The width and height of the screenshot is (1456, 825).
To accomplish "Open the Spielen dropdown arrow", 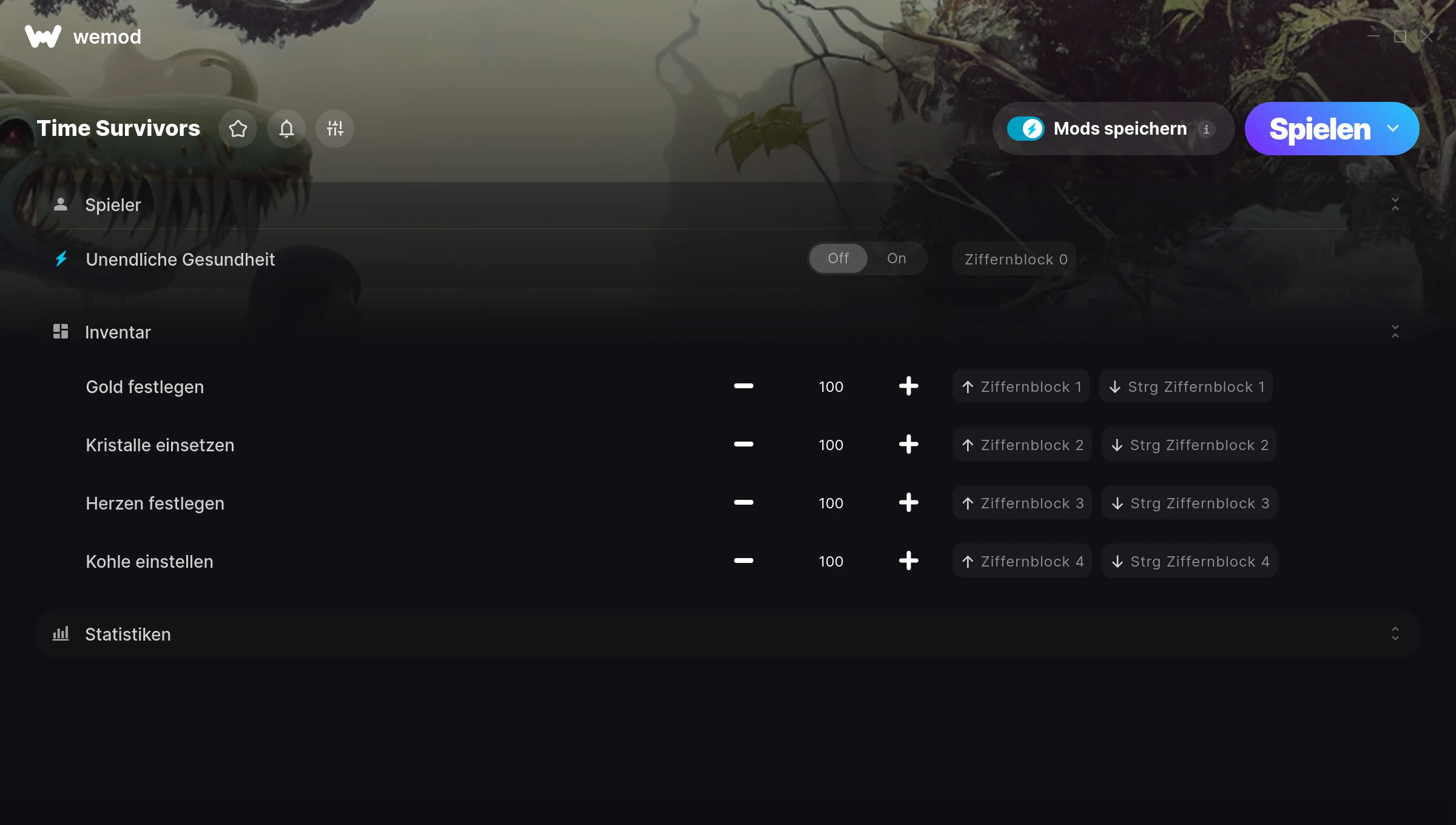I will (x=1393, y=129).
